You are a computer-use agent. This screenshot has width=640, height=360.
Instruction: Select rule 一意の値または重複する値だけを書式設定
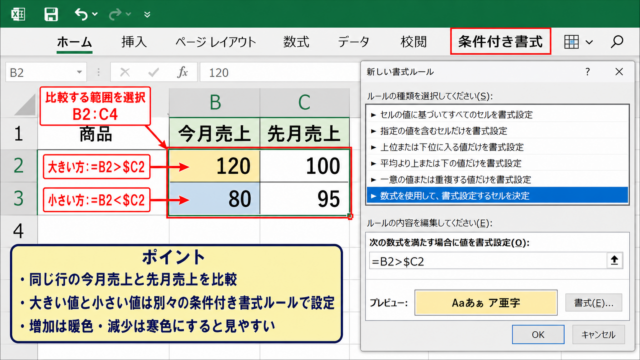[x=497, y=180]
